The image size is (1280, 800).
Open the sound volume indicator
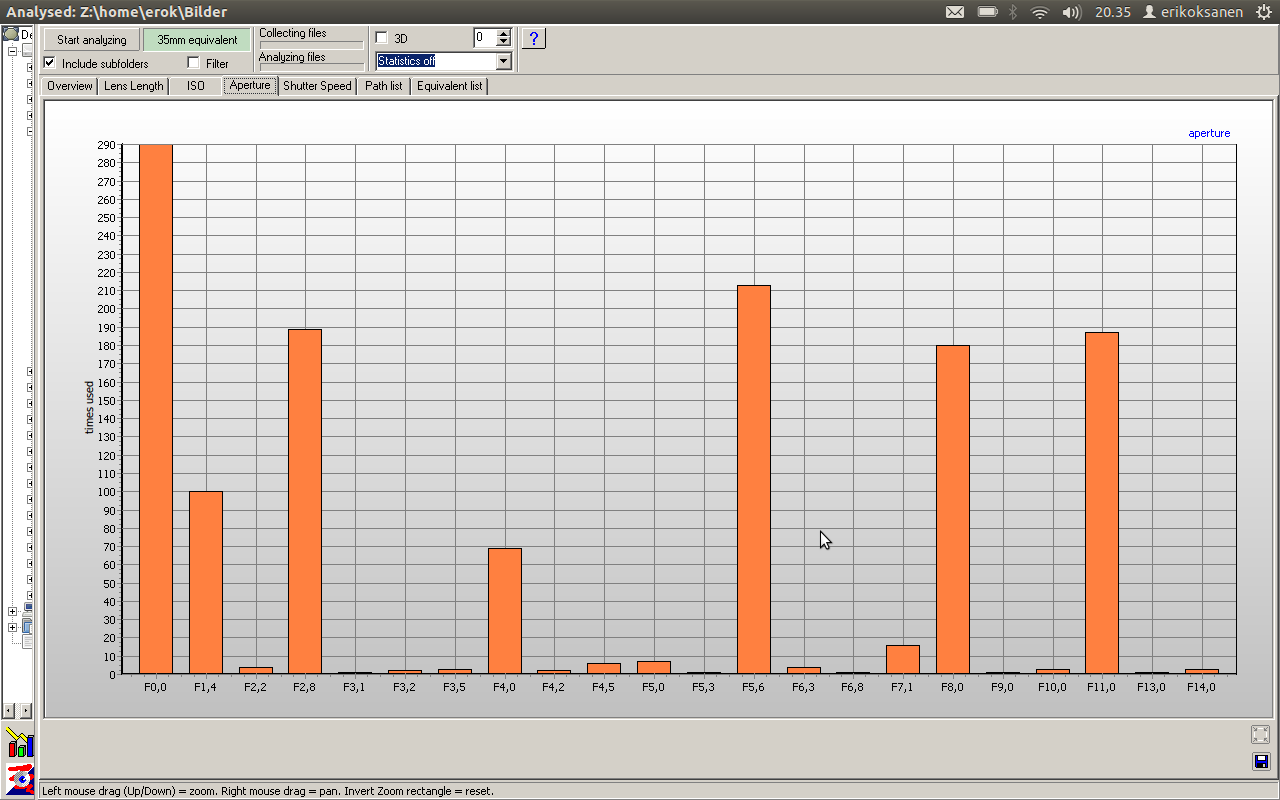(x=1072, y=12)
